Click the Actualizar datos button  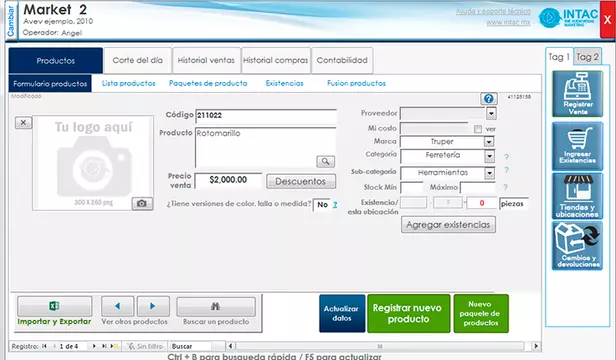point(342,314)
